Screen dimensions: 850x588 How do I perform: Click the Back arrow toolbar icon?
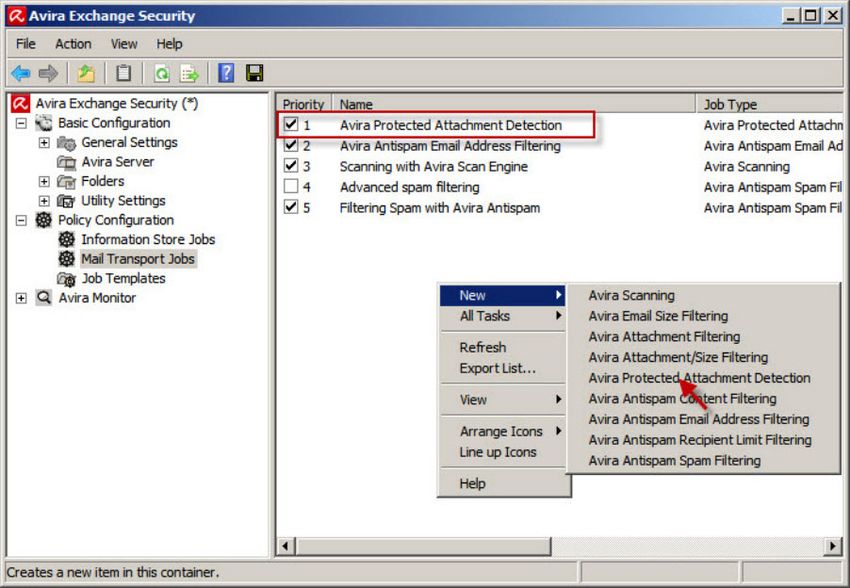point(21,73)
